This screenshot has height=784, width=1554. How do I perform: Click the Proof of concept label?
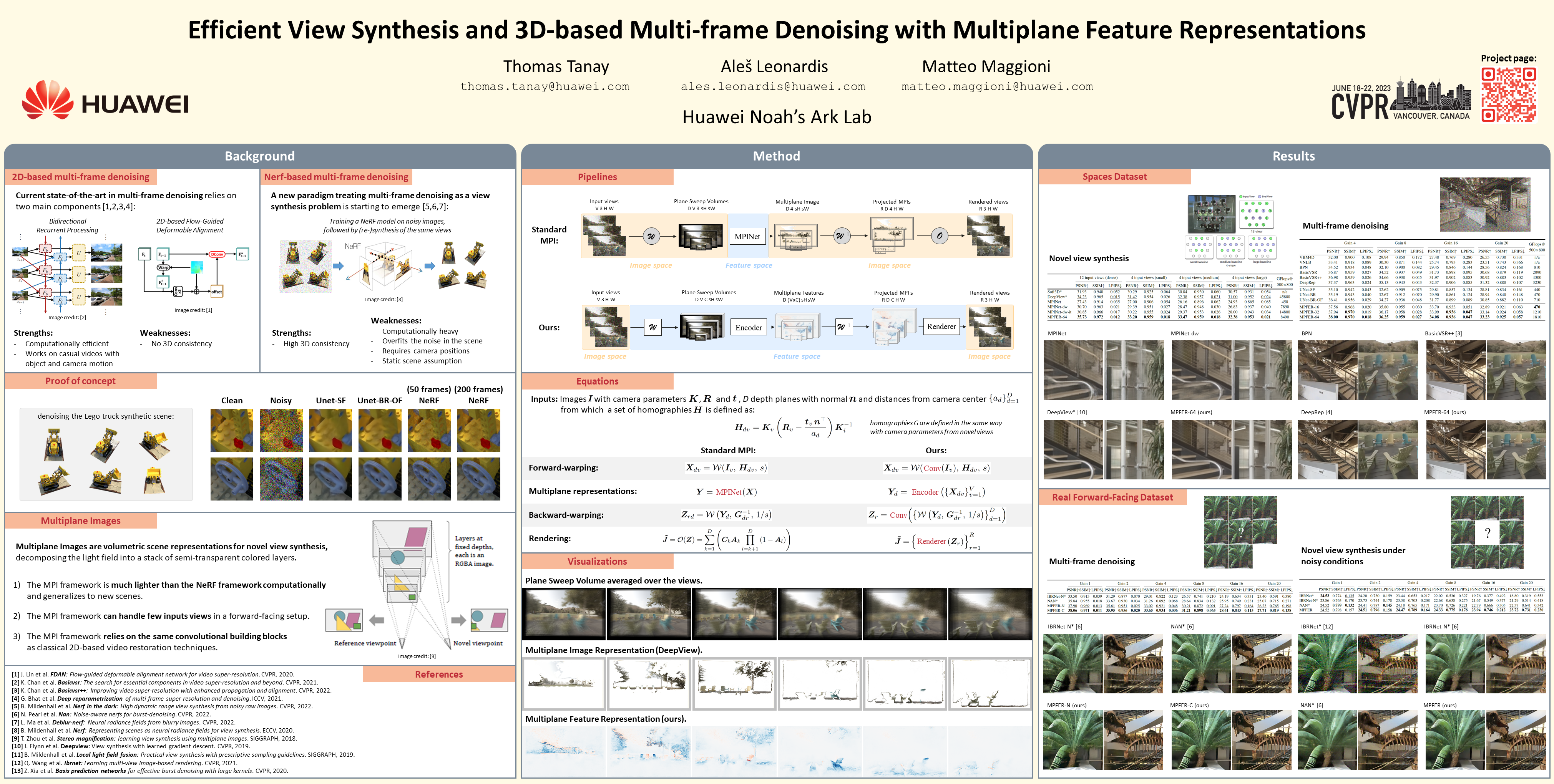point(80,381)
